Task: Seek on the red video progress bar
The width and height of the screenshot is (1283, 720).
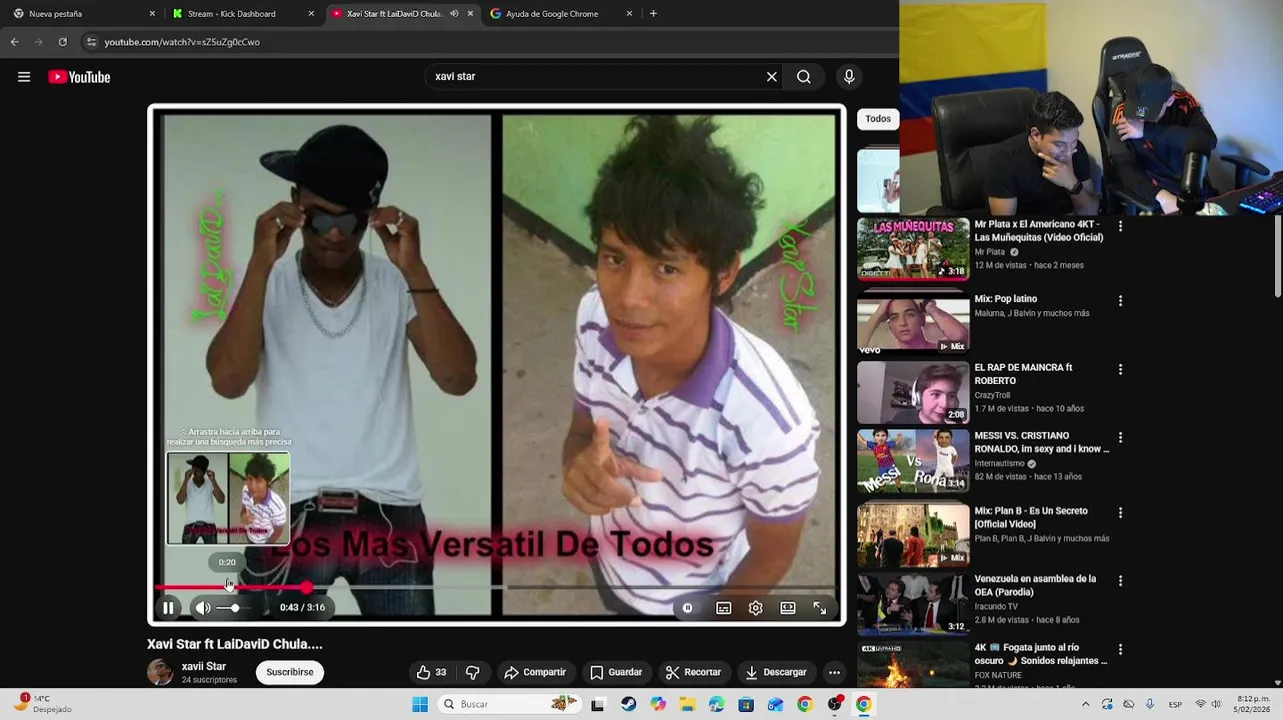Action: pos(496,587)
